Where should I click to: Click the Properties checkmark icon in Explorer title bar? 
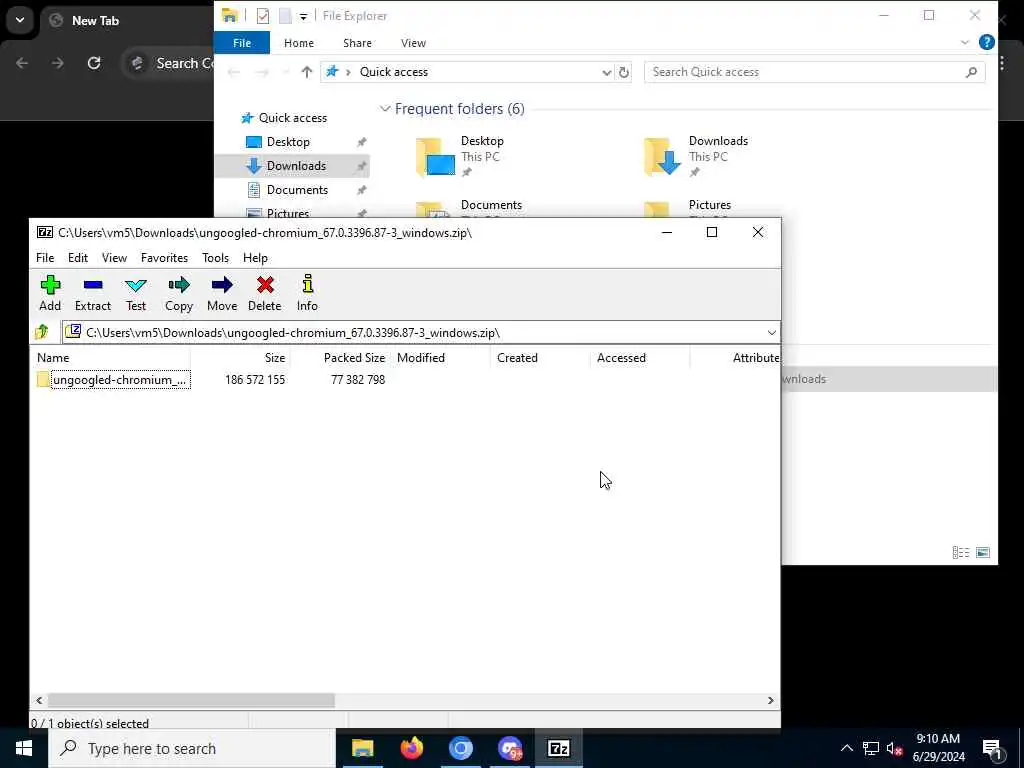(x=263, y=16)
